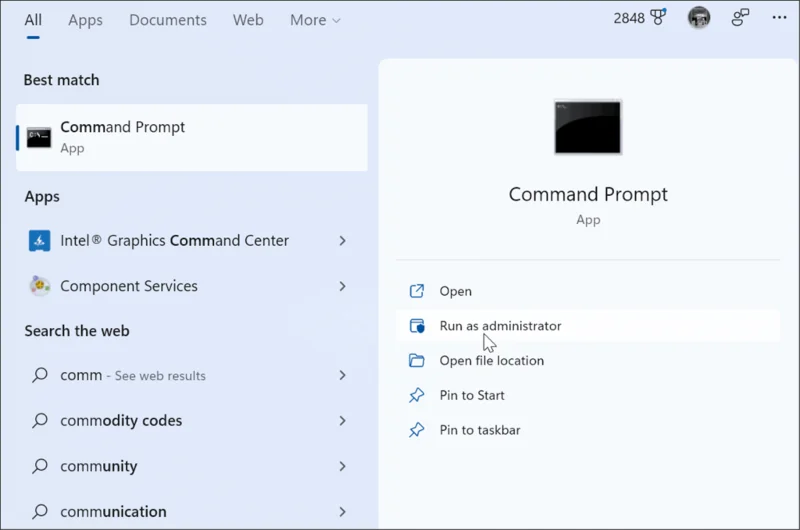Expand the commodity codes chevron
This screenshot has height=530, width=800.
[x=342, y=421]
